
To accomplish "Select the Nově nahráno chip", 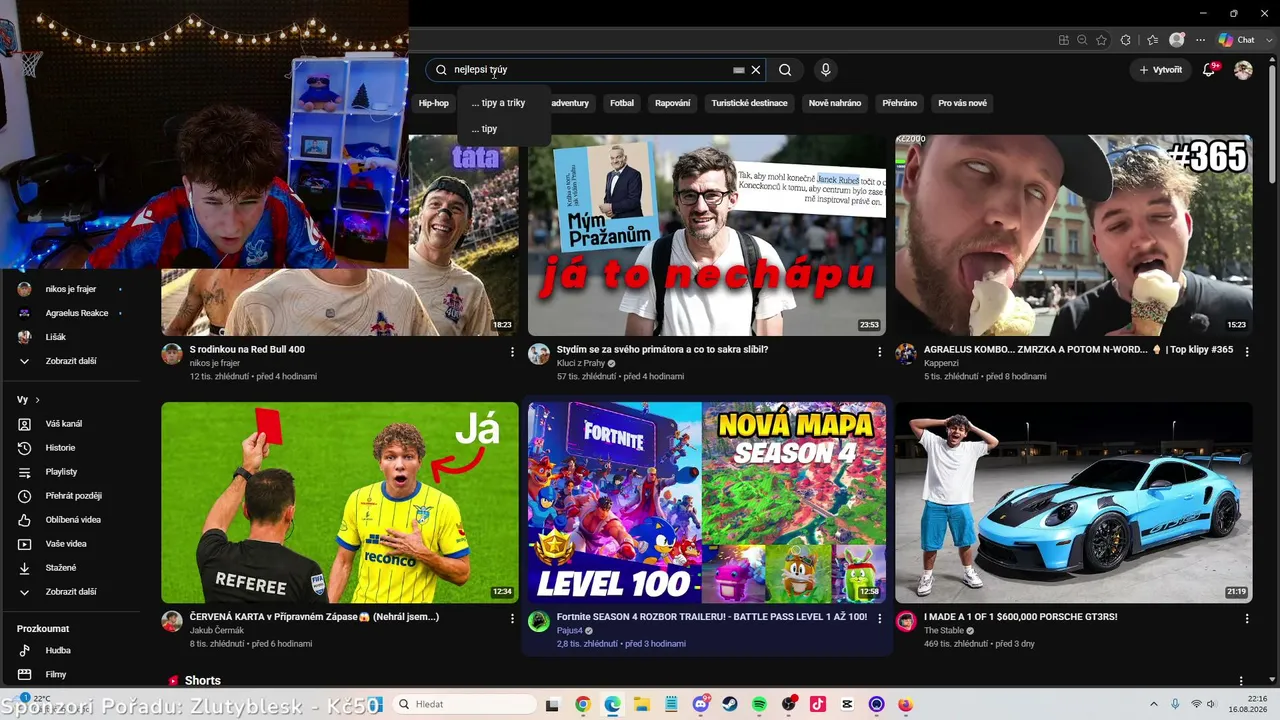I will click(835, 103).
